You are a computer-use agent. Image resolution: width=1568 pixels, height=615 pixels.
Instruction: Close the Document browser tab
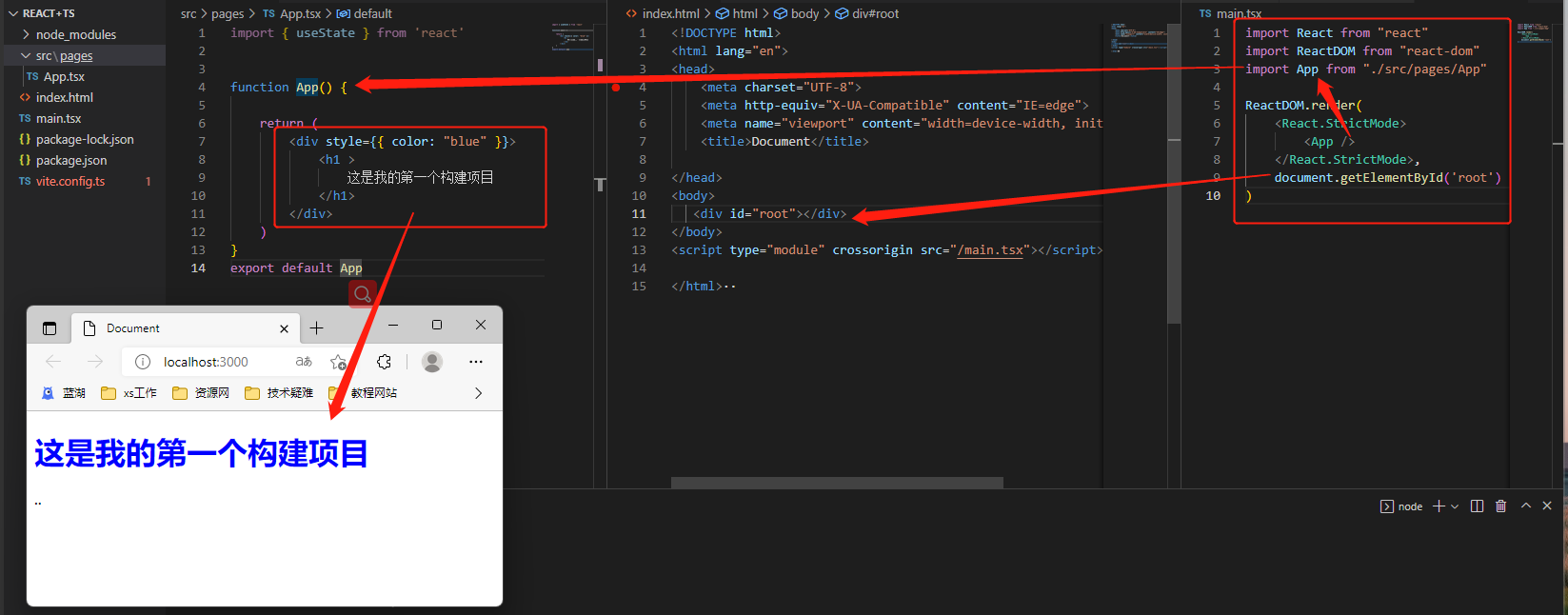(x=284, y=328)
